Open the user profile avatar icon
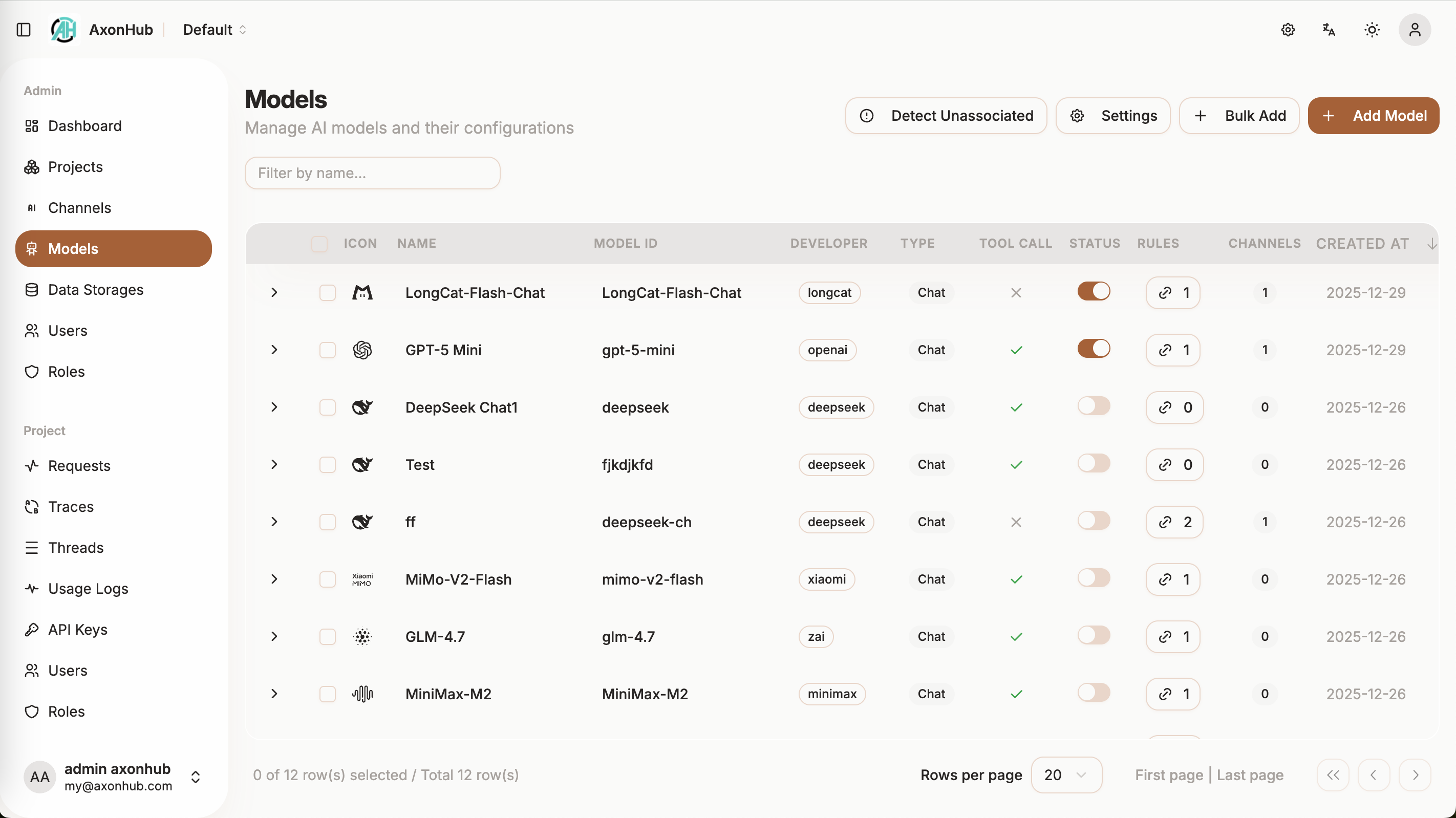This screenshot has width=1456, height=818. pyautogui.click(x=1414, y=29)
